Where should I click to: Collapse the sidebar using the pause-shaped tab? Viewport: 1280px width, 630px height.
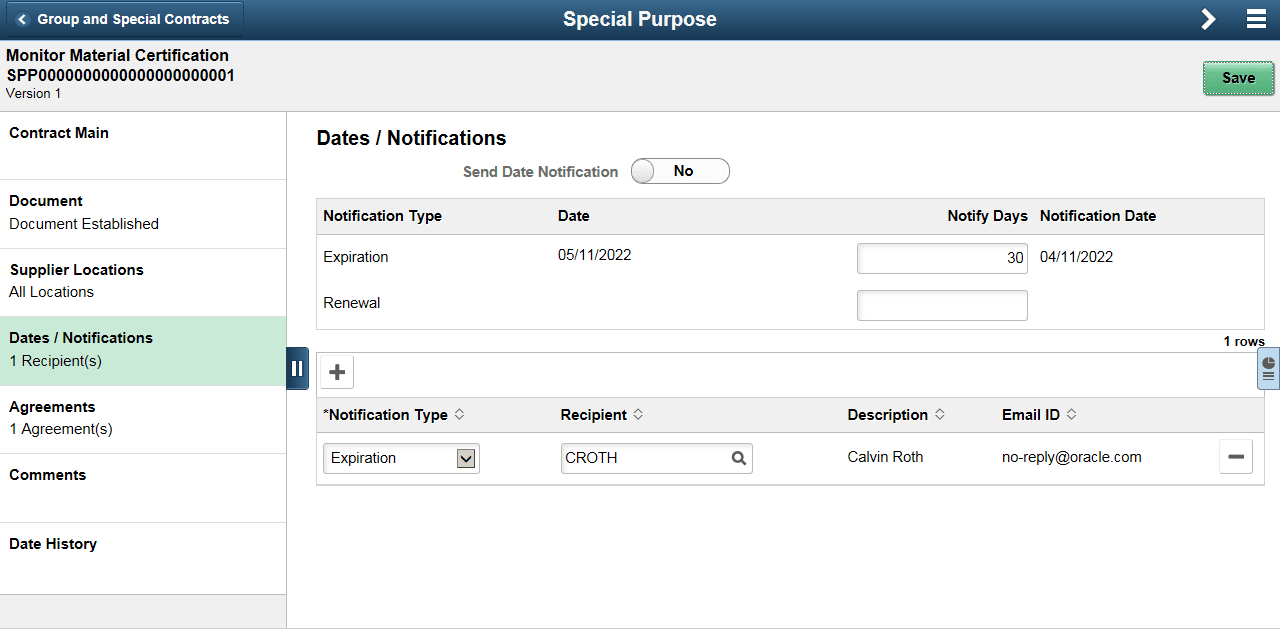[298, 368]
